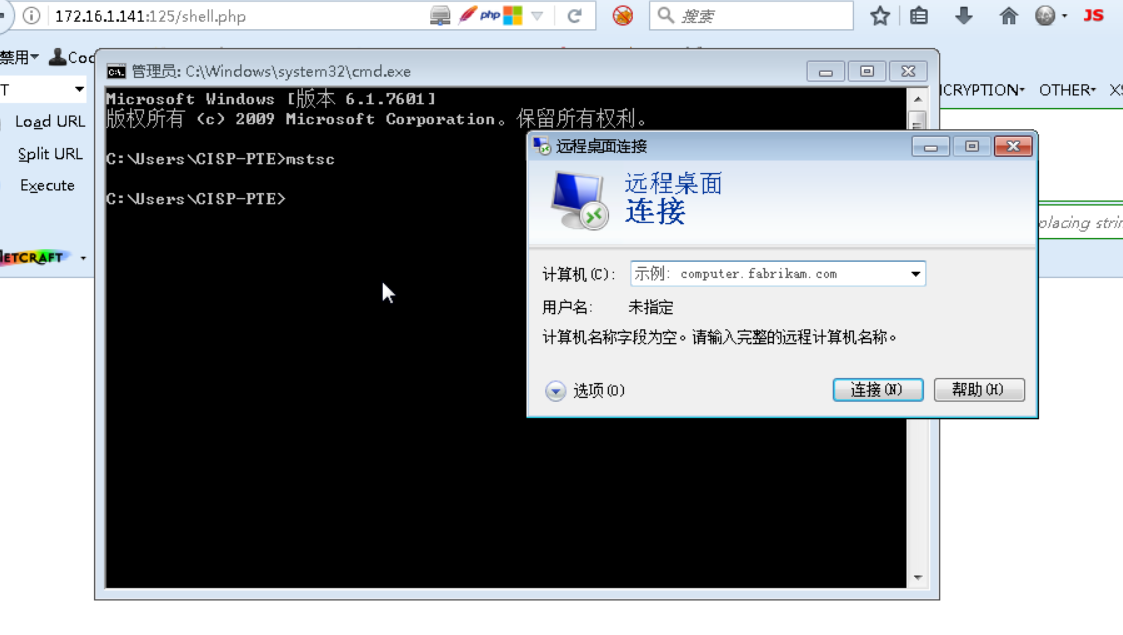The image size is (1123, 635).
Task: Go to the browser home page icon
Action: pos(1008,16)
